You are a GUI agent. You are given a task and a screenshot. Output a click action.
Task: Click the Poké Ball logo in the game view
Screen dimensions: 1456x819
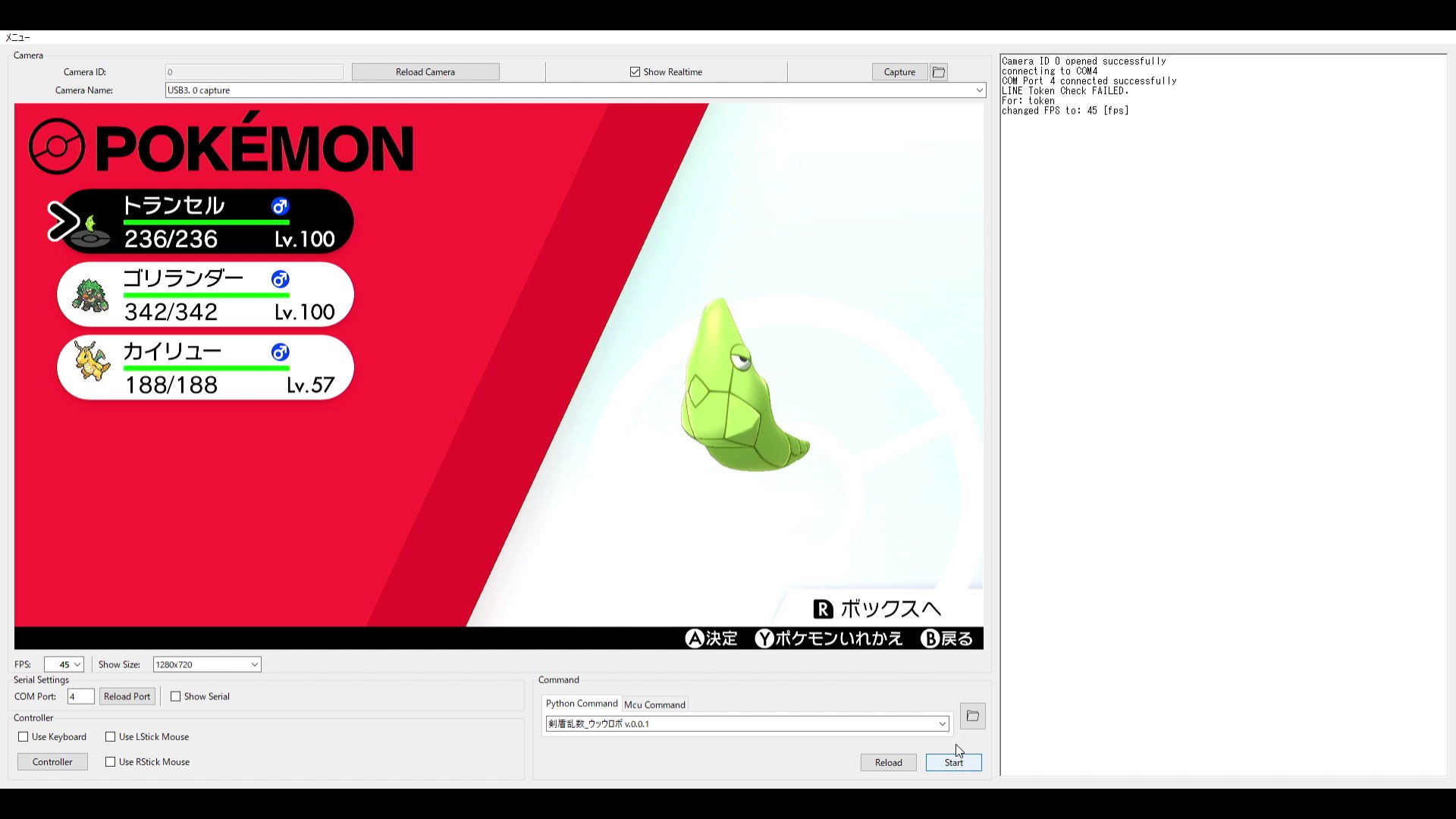[x=57, y=146]
